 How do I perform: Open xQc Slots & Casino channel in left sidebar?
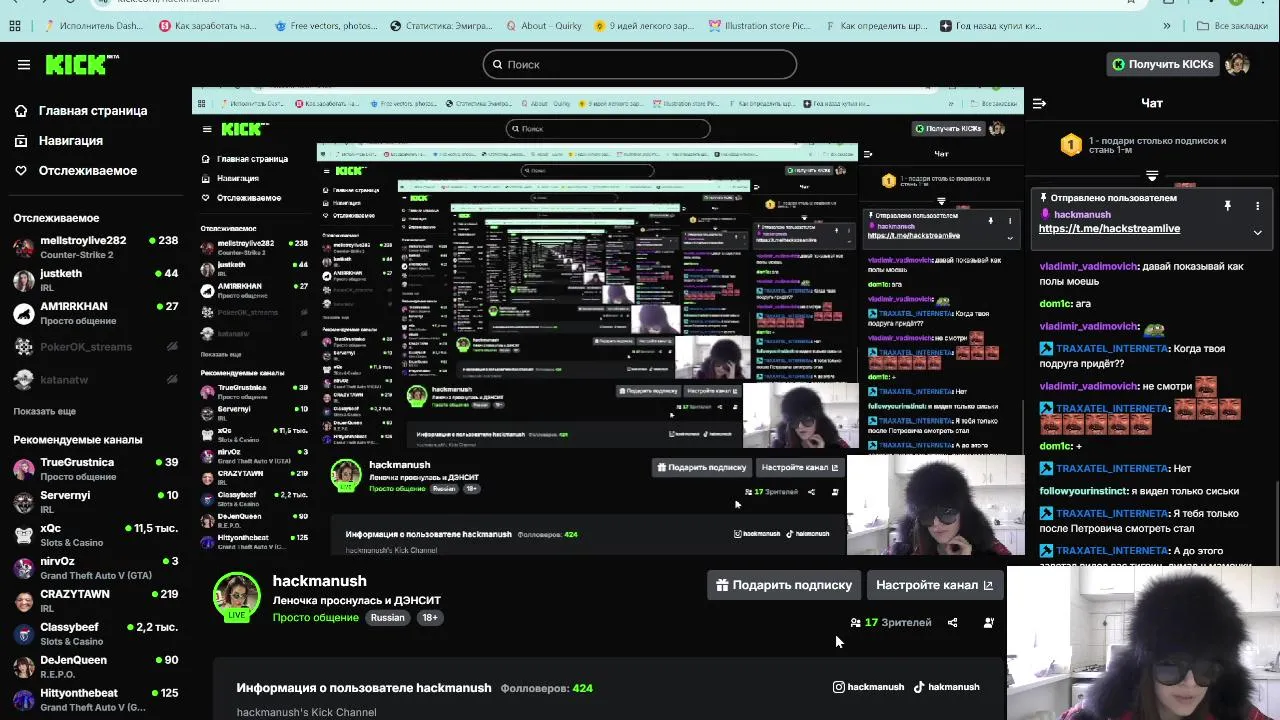click(95, 535)
